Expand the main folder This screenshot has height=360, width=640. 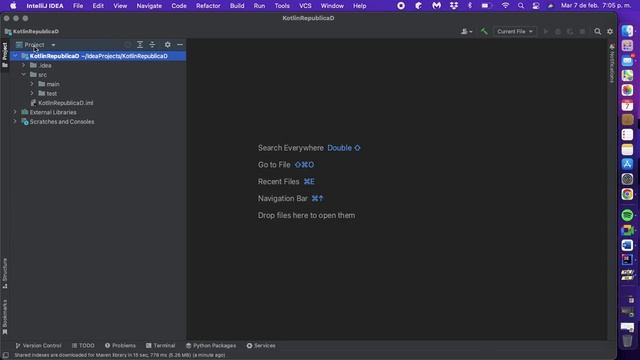tap(32, 84)
